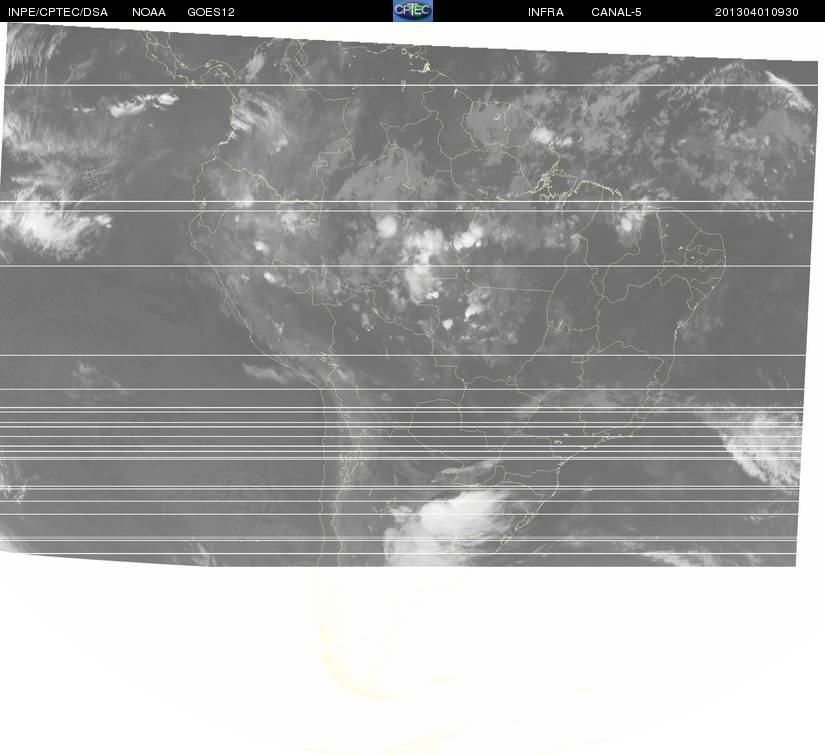Click the 201304010930 timestamp
Screen dimensions: 825x755
(x=757, y=12)
